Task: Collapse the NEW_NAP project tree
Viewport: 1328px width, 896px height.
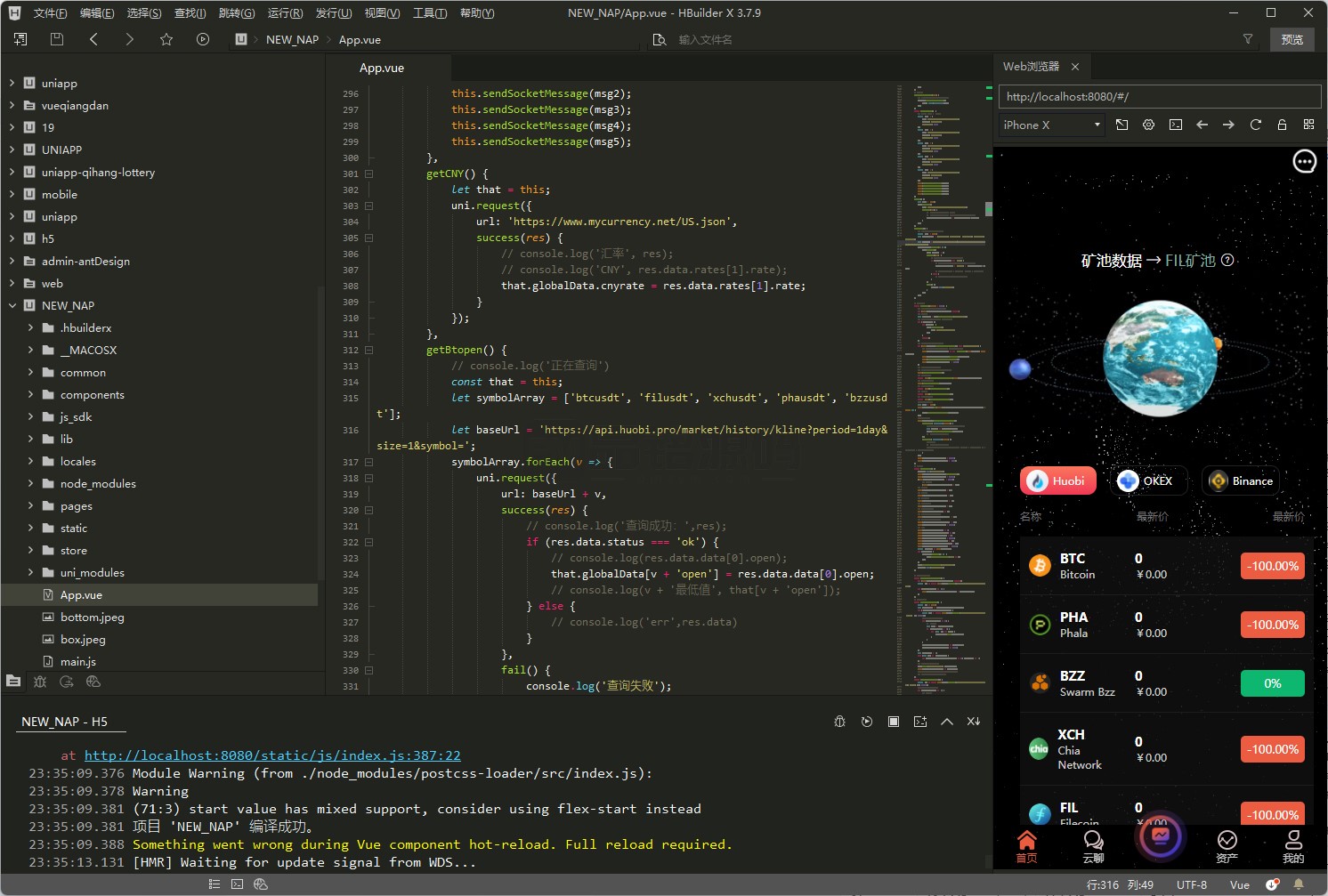Action: pos(12,306)
